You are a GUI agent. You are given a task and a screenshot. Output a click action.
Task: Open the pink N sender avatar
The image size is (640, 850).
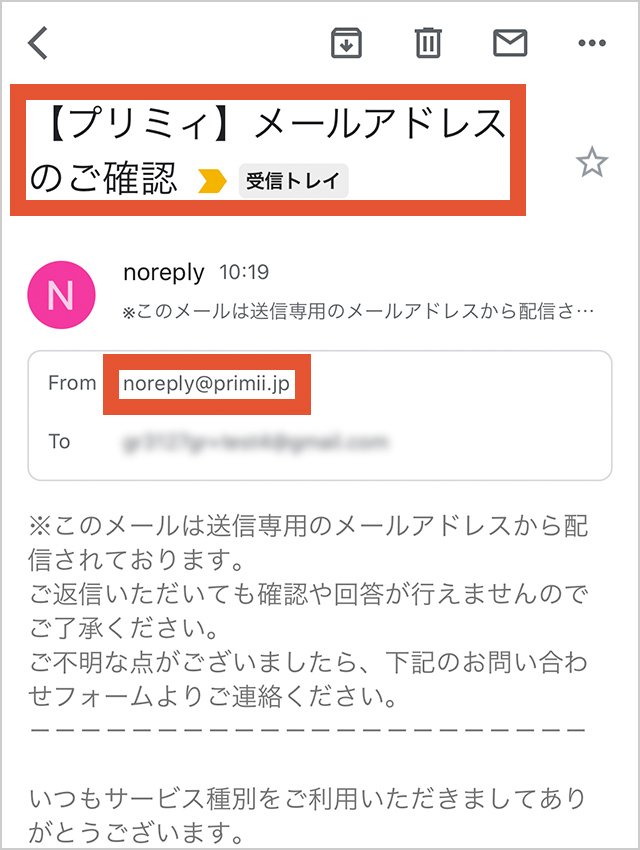pos(61,295)
